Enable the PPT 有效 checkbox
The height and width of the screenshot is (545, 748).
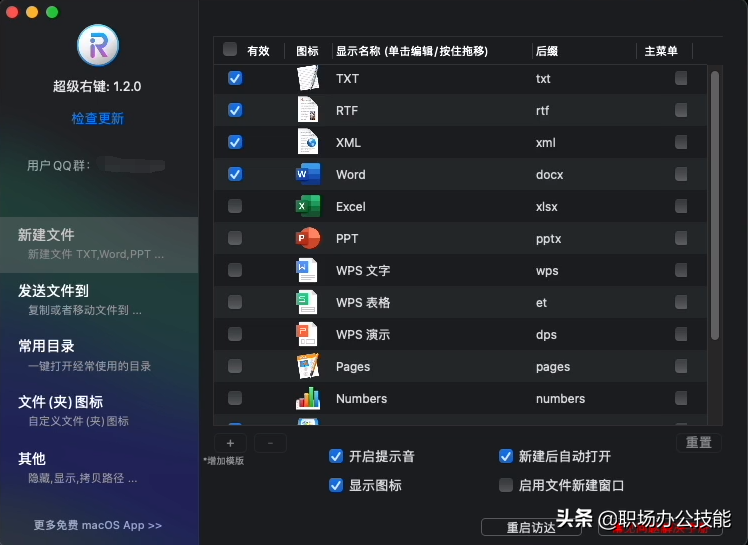click(x=235, y=238)
